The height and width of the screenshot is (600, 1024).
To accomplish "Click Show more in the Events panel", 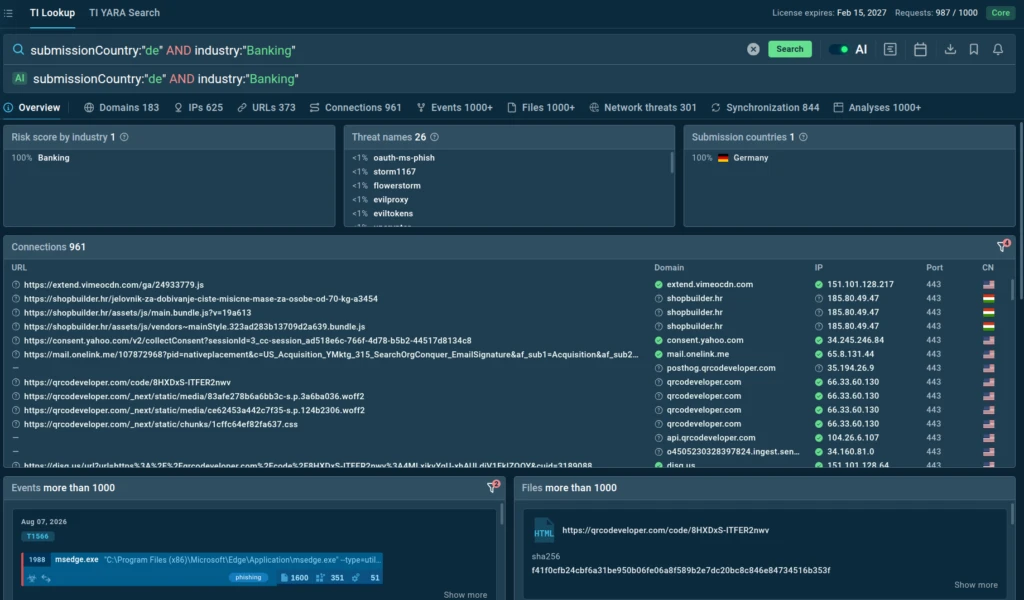I will [465, 595].
